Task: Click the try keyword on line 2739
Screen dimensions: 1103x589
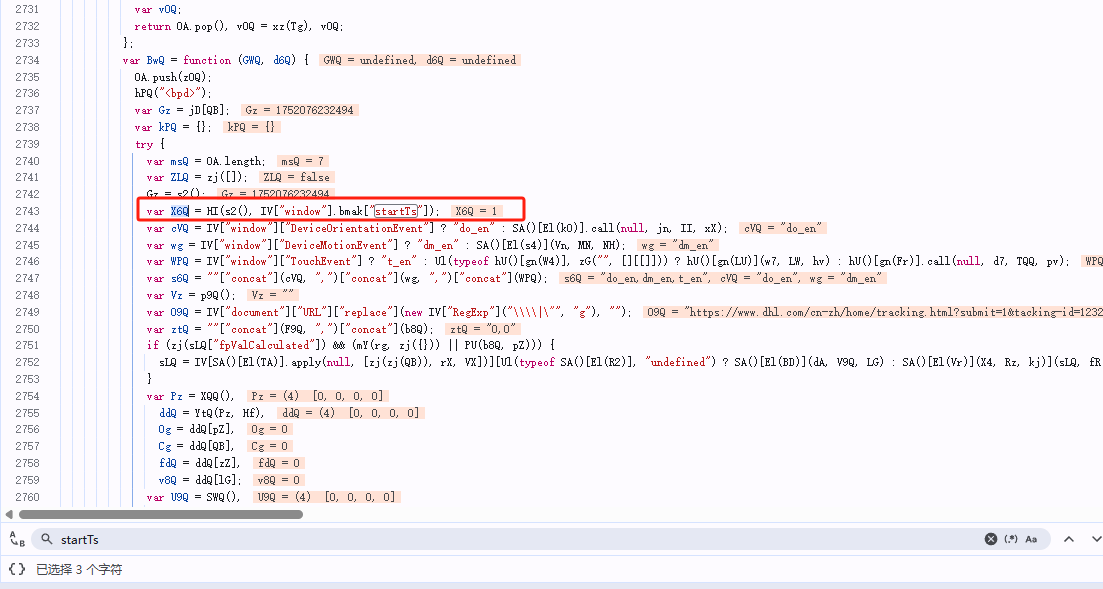Action: [x=144, y=144]
